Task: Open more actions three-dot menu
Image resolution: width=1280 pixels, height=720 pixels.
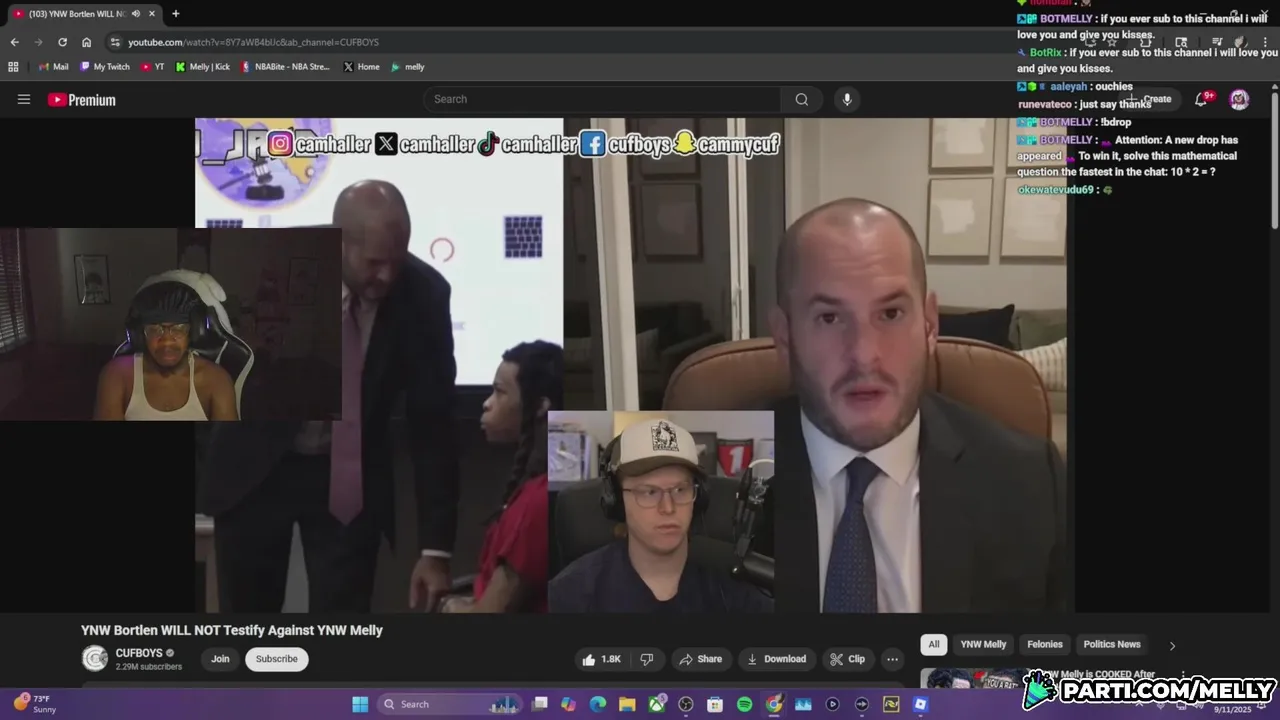Action: (892, 659)
